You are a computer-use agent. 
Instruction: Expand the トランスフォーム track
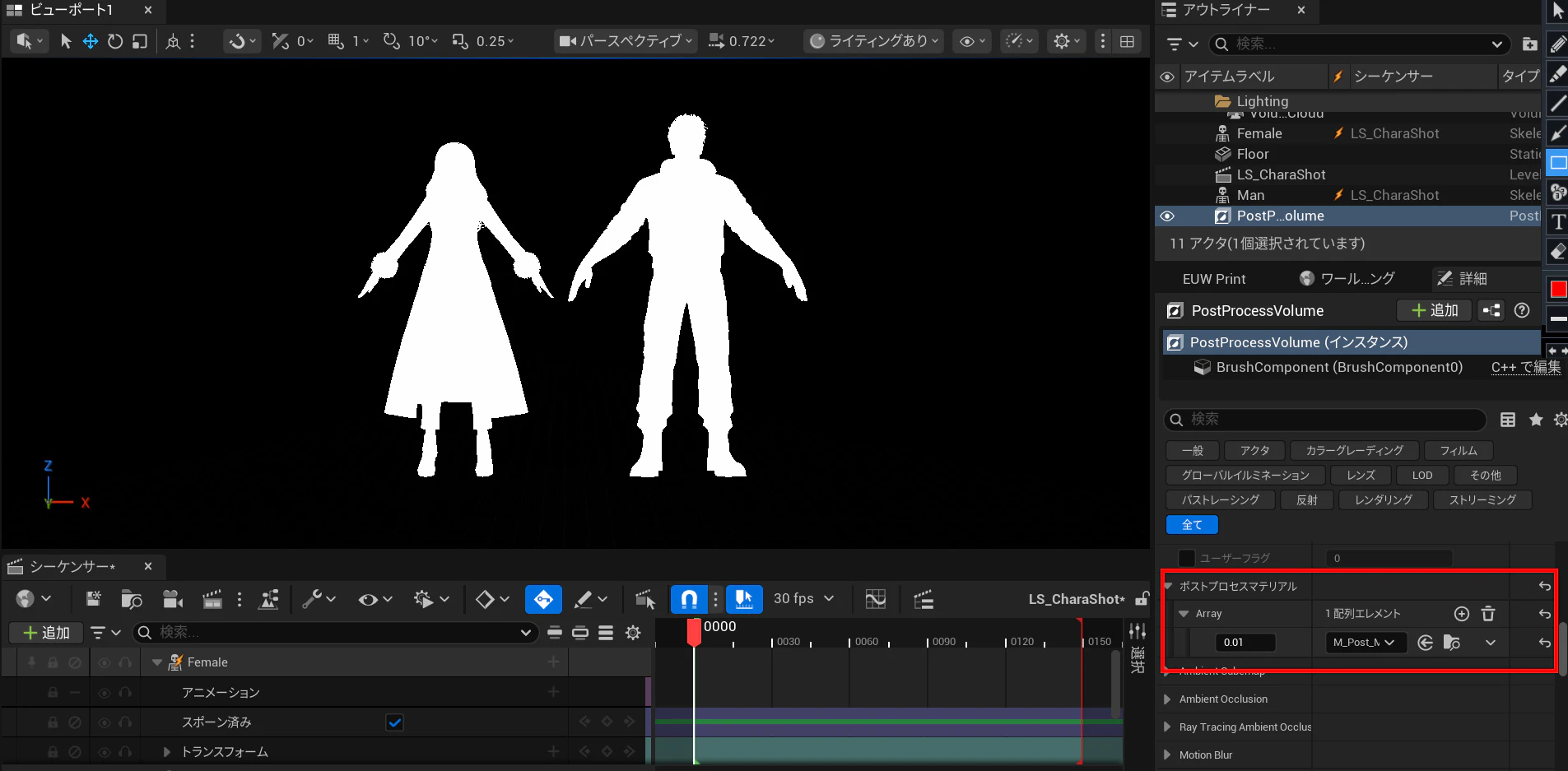[167, 752]
